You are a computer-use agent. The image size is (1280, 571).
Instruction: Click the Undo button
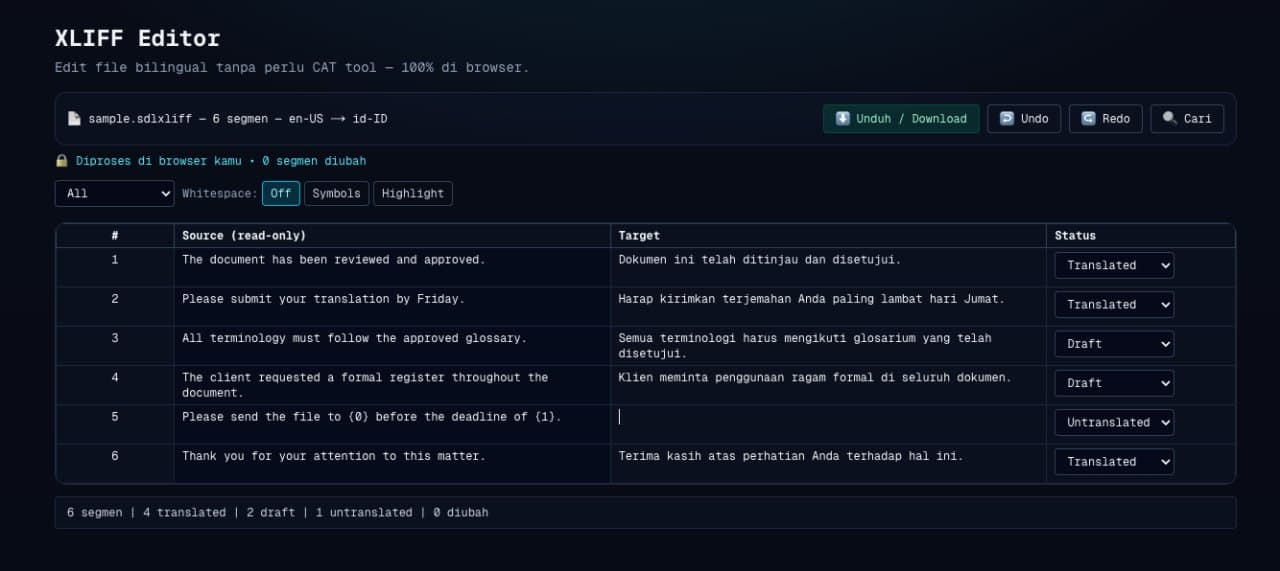click(1024, 119)
